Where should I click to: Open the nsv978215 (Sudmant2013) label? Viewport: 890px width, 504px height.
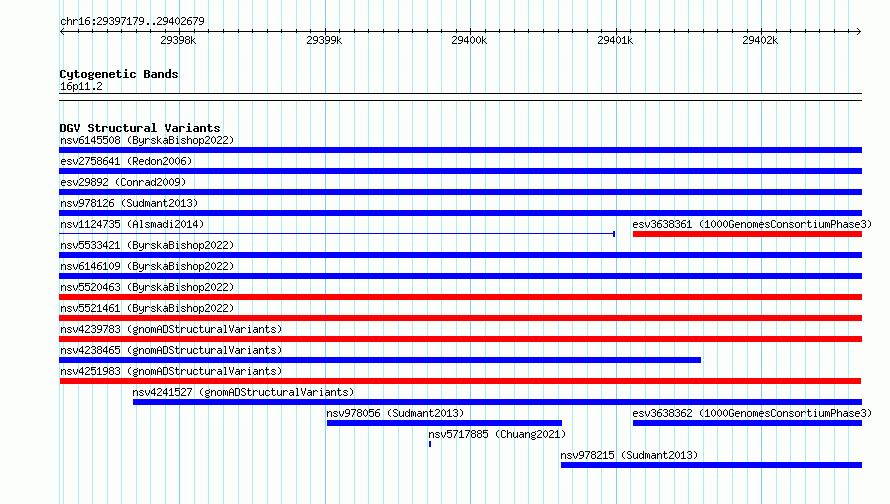(629, 455)
